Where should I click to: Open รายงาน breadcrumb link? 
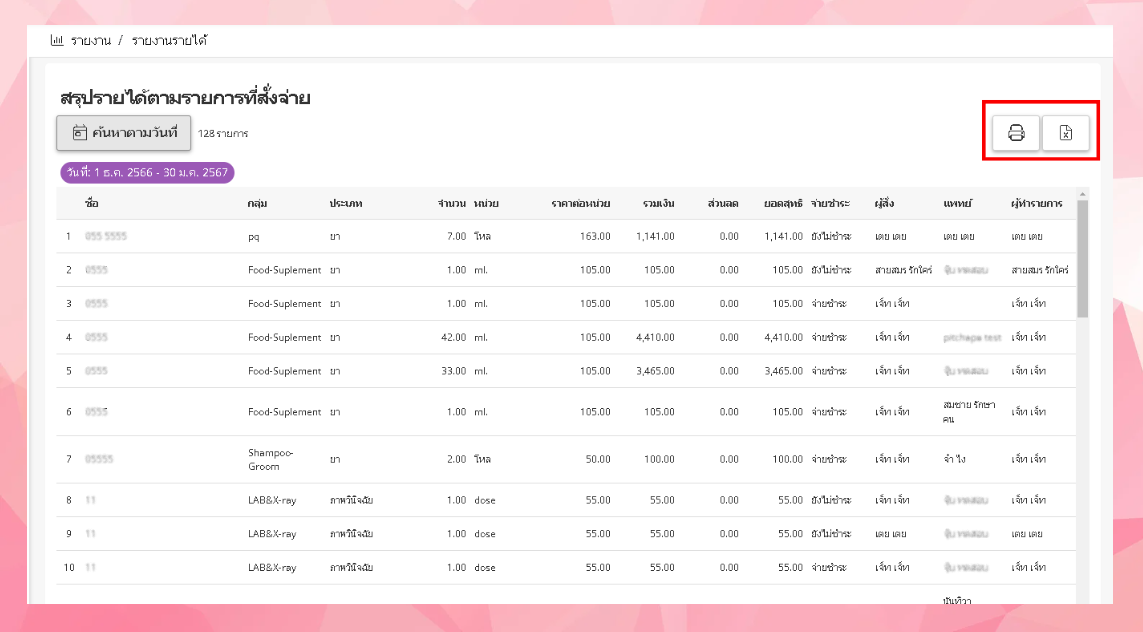91,41
